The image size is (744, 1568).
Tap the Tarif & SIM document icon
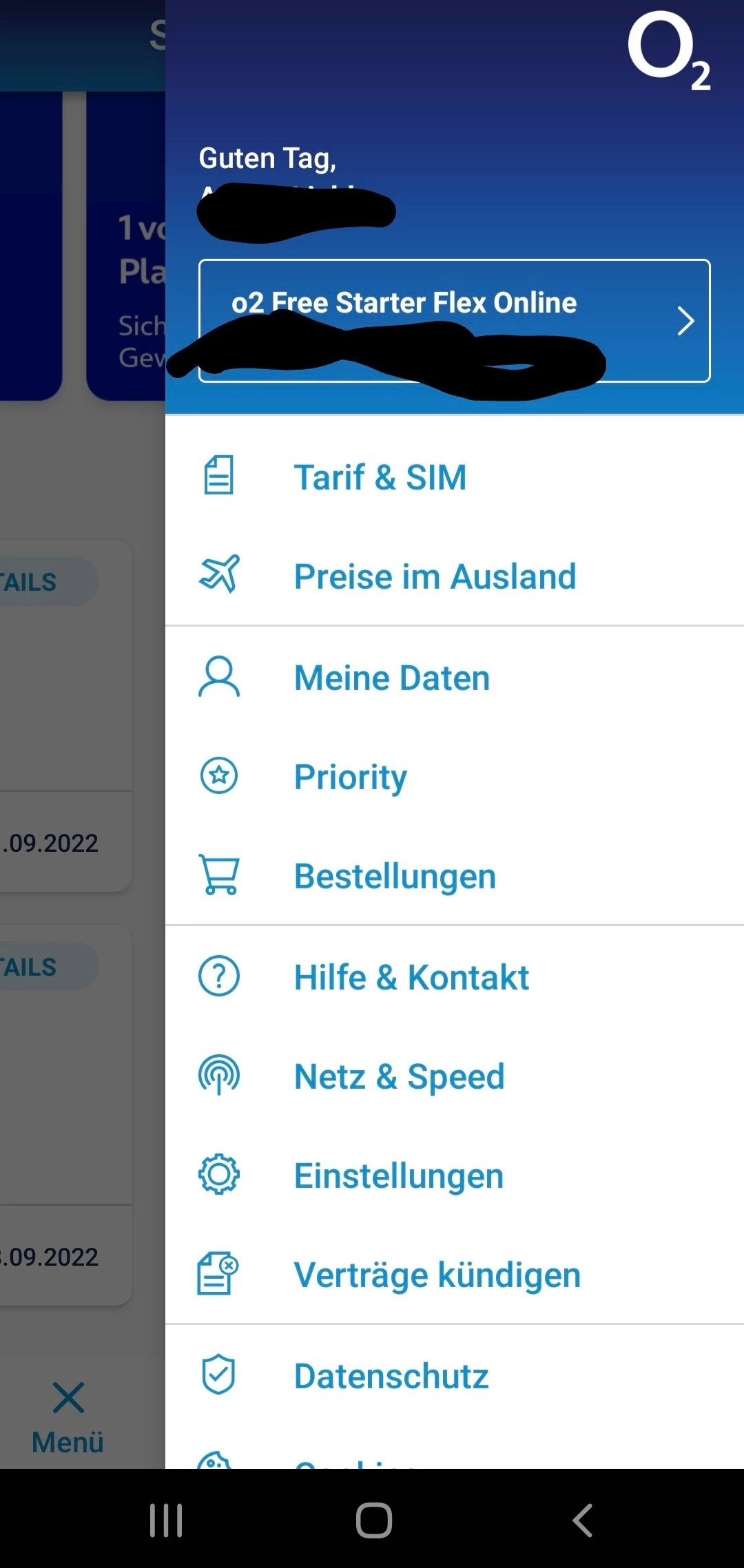pos(218,476)
